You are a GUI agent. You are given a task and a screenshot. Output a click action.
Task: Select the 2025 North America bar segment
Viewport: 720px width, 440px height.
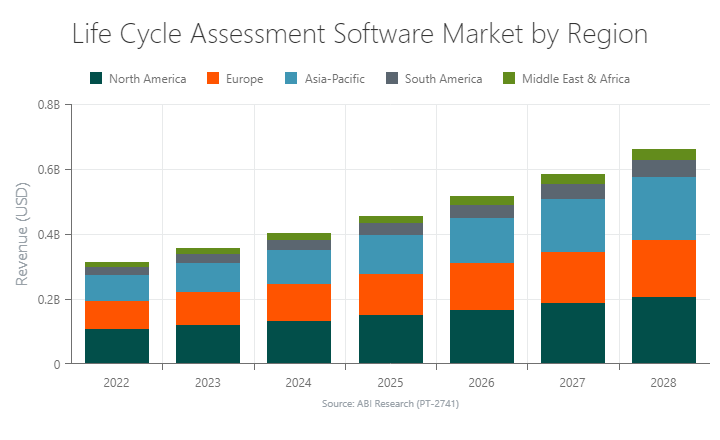[391, 339]
